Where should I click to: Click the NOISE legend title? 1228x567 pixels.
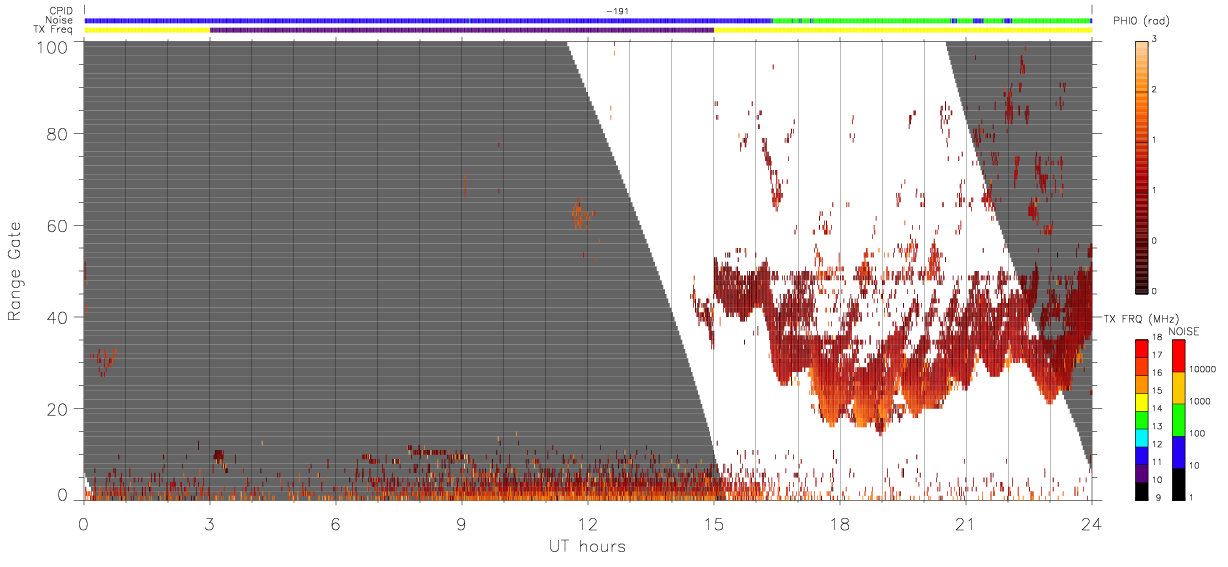(x=1184, y=331)
